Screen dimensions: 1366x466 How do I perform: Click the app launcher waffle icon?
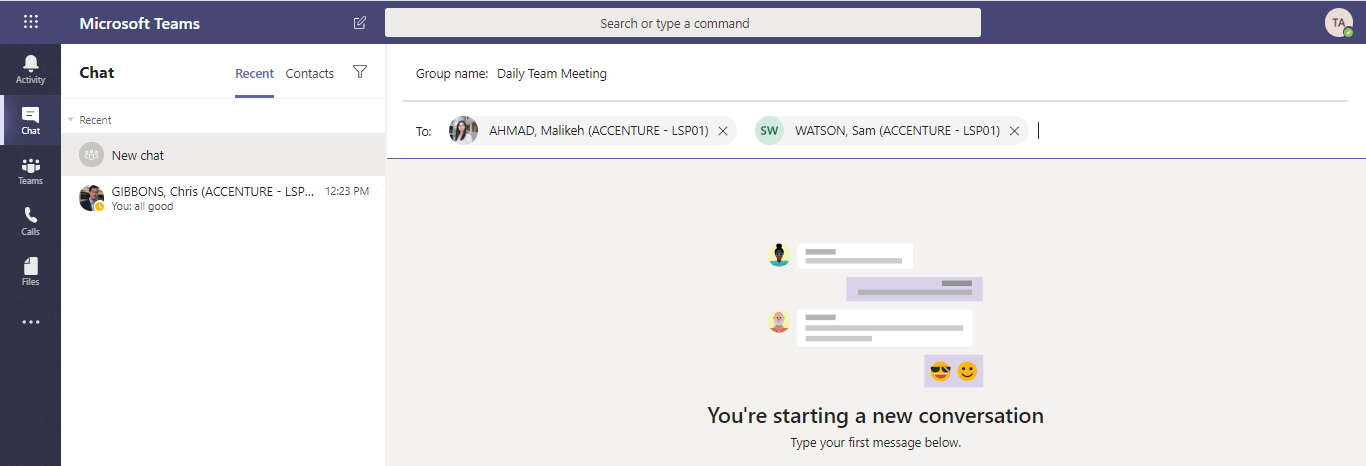click(x=31, y=22)
